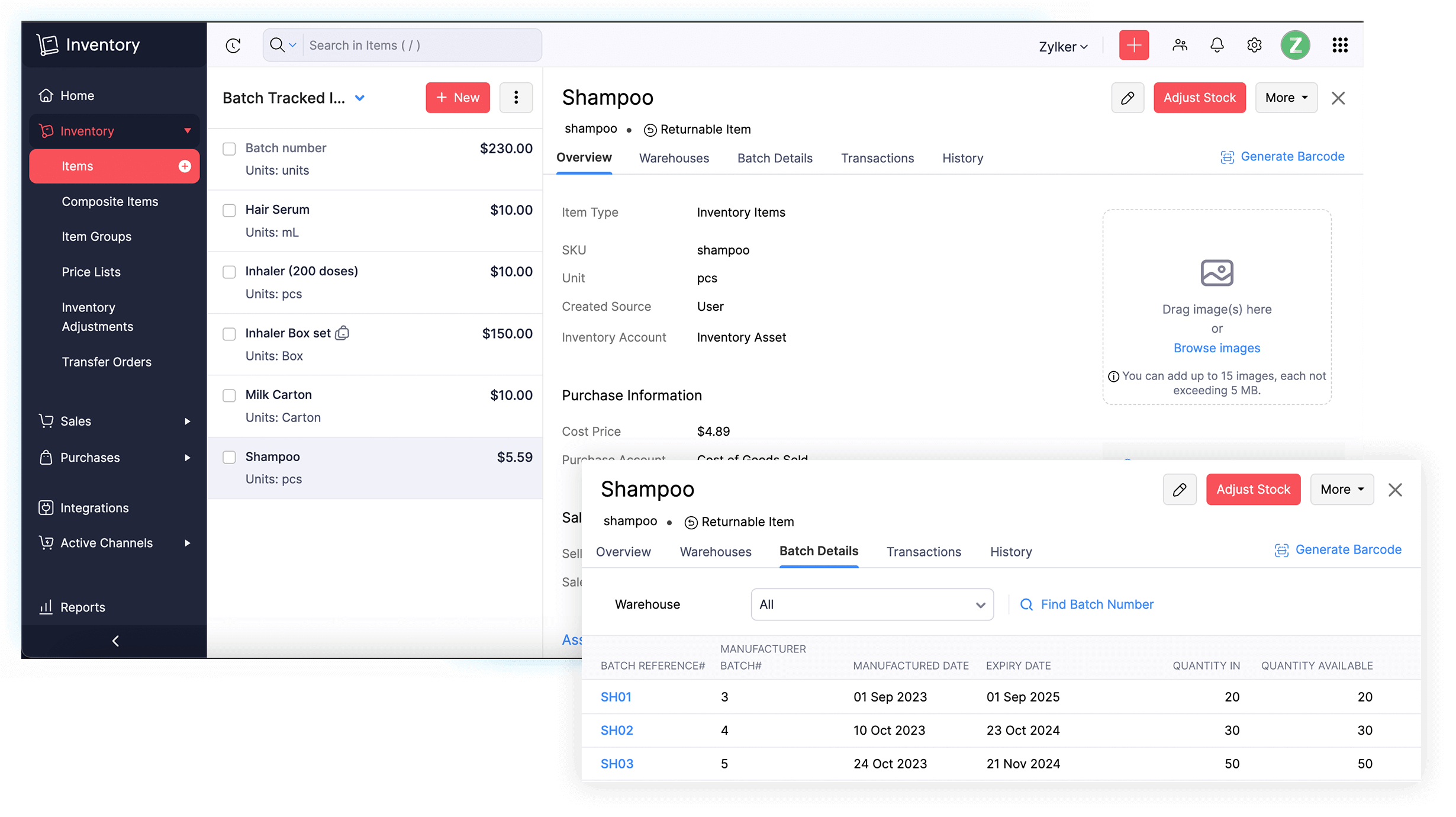Click the users management icon in top bar
This screenshot has height=817, width=1456.
(x=1180, y=45)
